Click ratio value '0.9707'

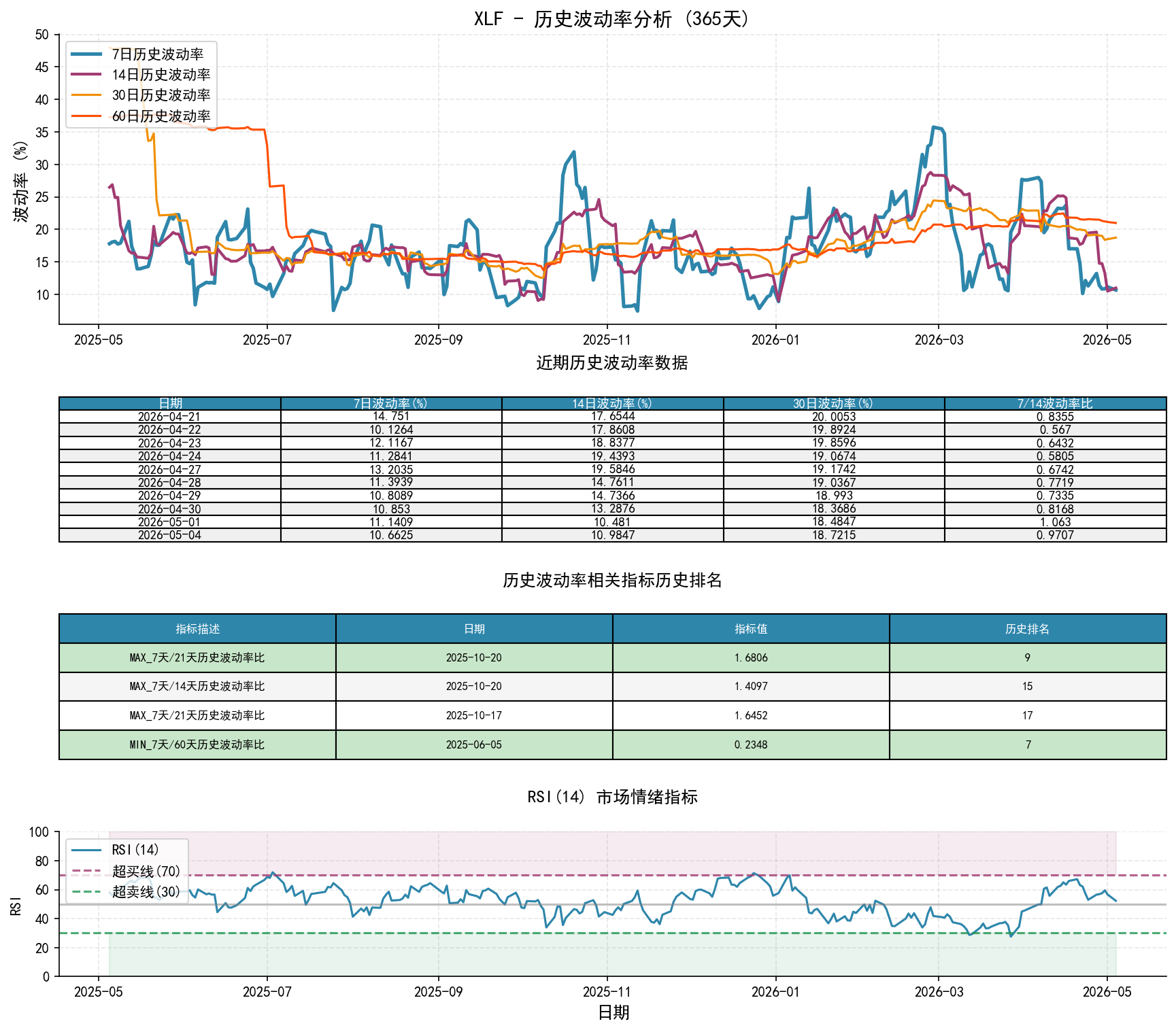1055,535
